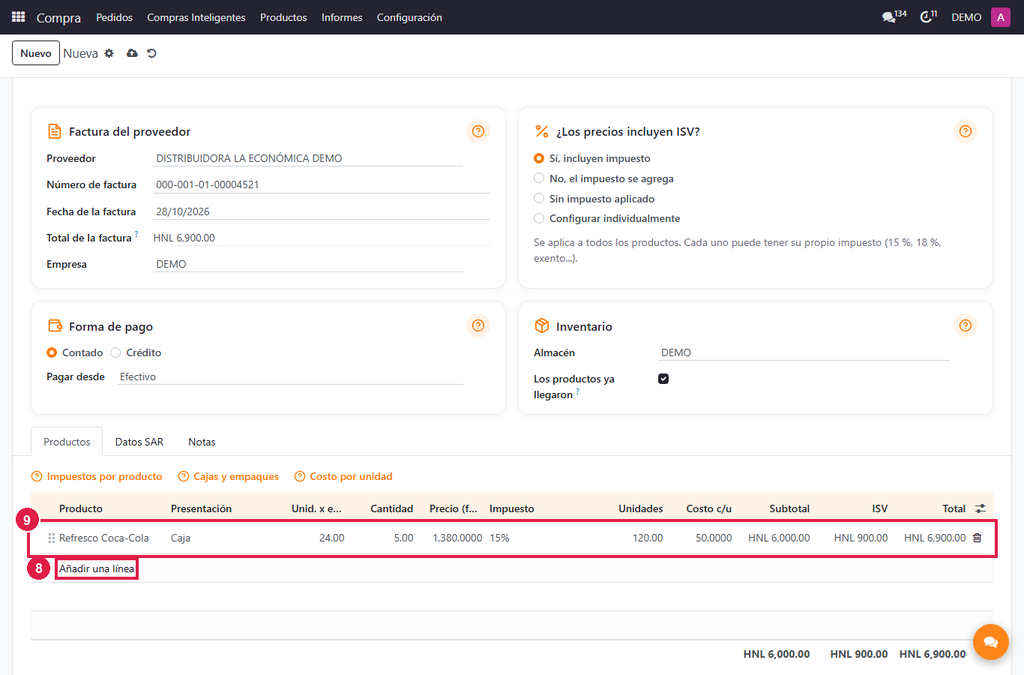Open help for ¿Los precios incluyen ISV? card
1024x675 pixels.
965,131
